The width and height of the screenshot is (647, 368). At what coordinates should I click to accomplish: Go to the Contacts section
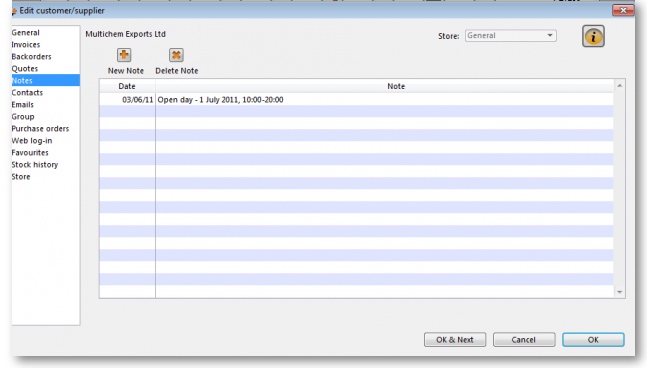[x=27, y=92]
